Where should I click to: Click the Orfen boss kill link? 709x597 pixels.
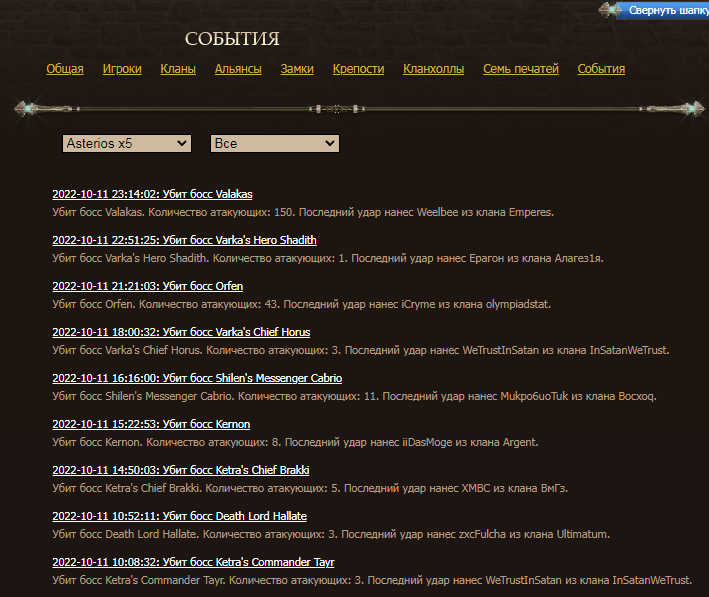[x=147, y=286]
